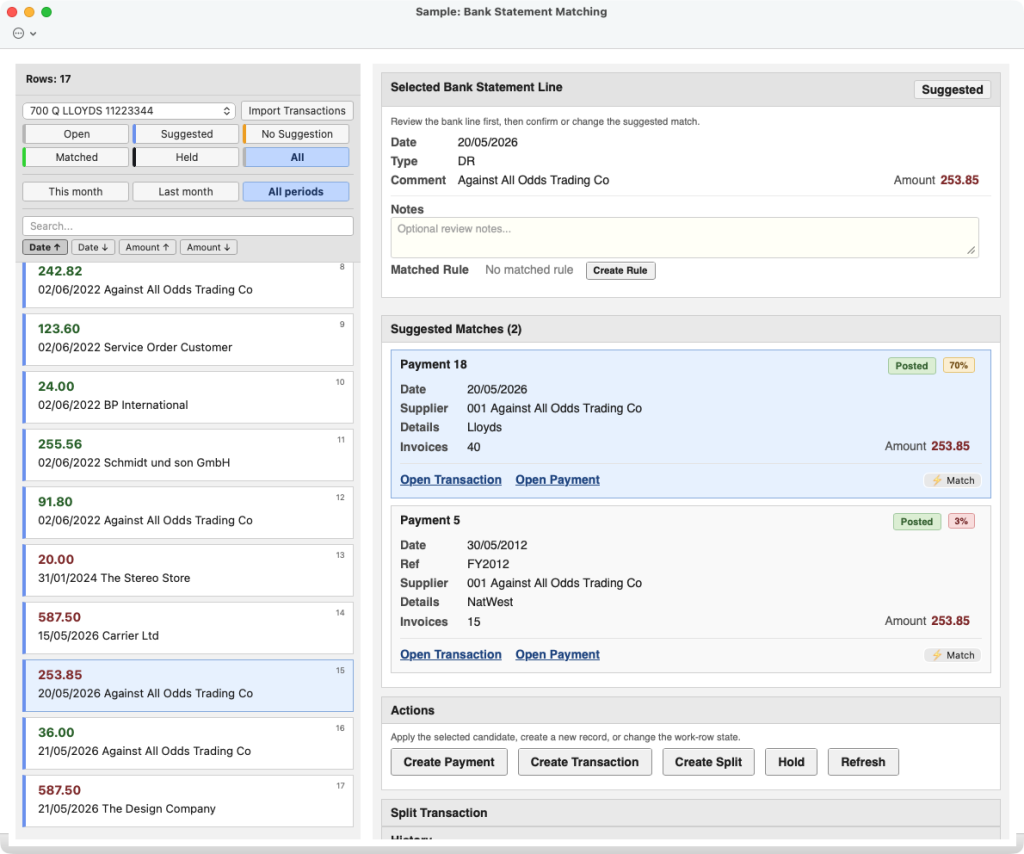Click the Refresh button

(863, 762)
